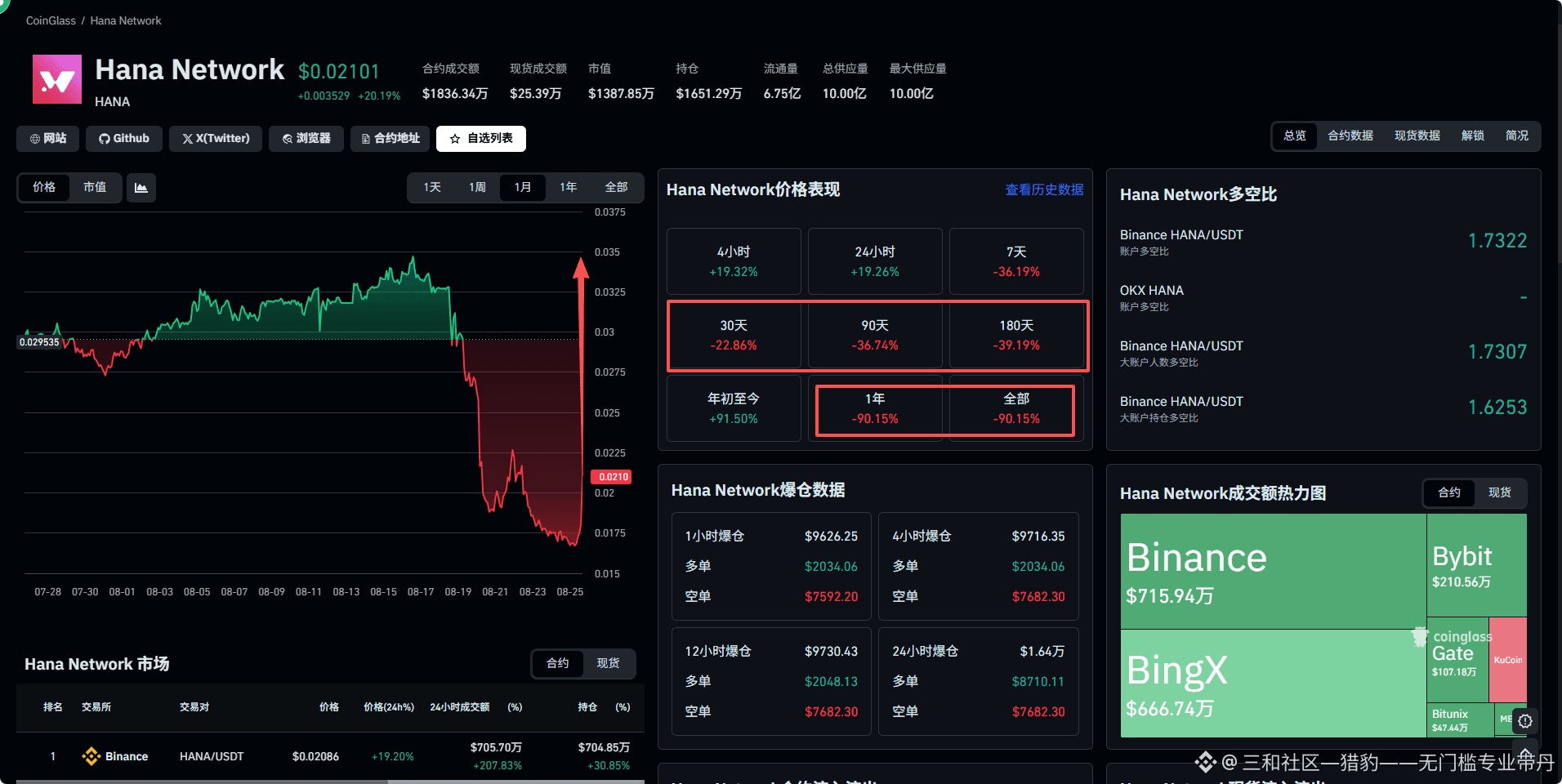Image resolution: width=1562 pixels, height=784 pixels.
Task: Click the 4小时 +19.32% performance card
Action: tap(734, 261)
